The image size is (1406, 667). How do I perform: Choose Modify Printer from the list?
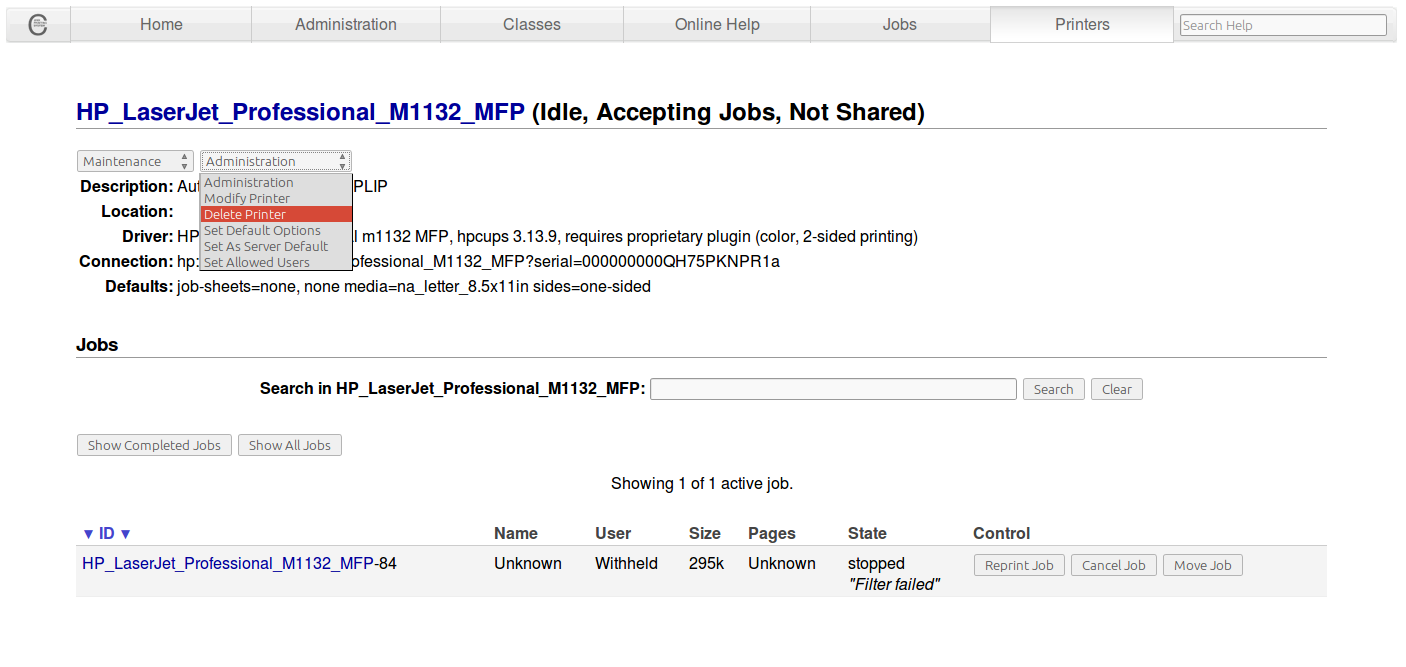276,198
